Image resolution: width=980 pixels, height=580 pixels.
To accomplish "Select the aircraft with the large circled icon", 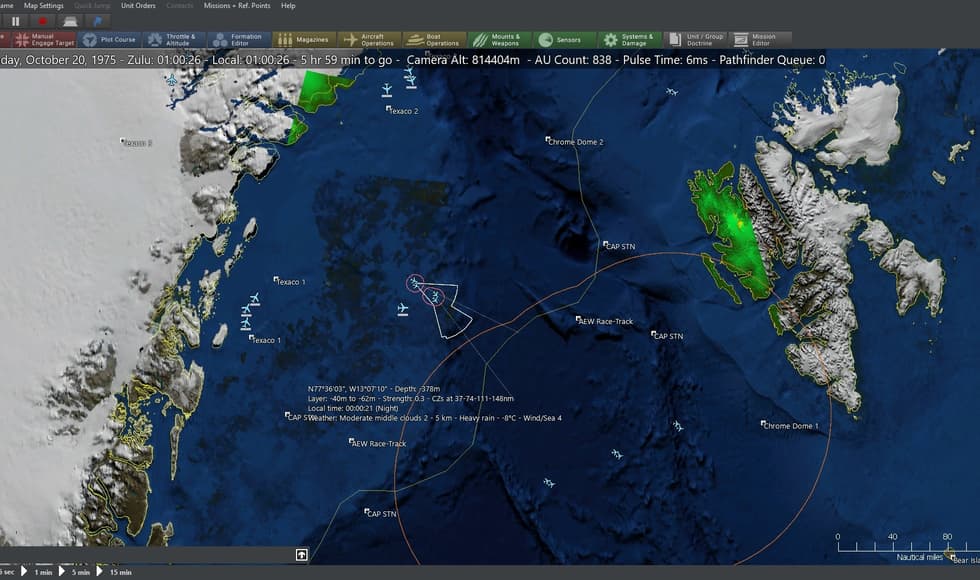I will pyautogui.click(x=434, y=296).
